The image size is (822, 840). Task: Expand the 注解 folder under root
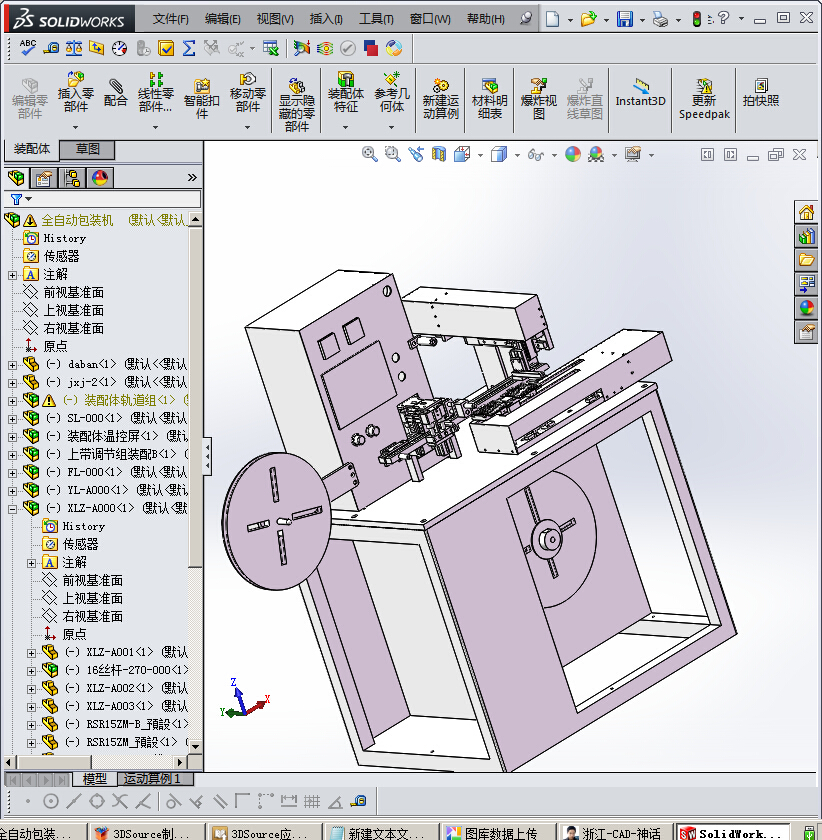point(12,275)
